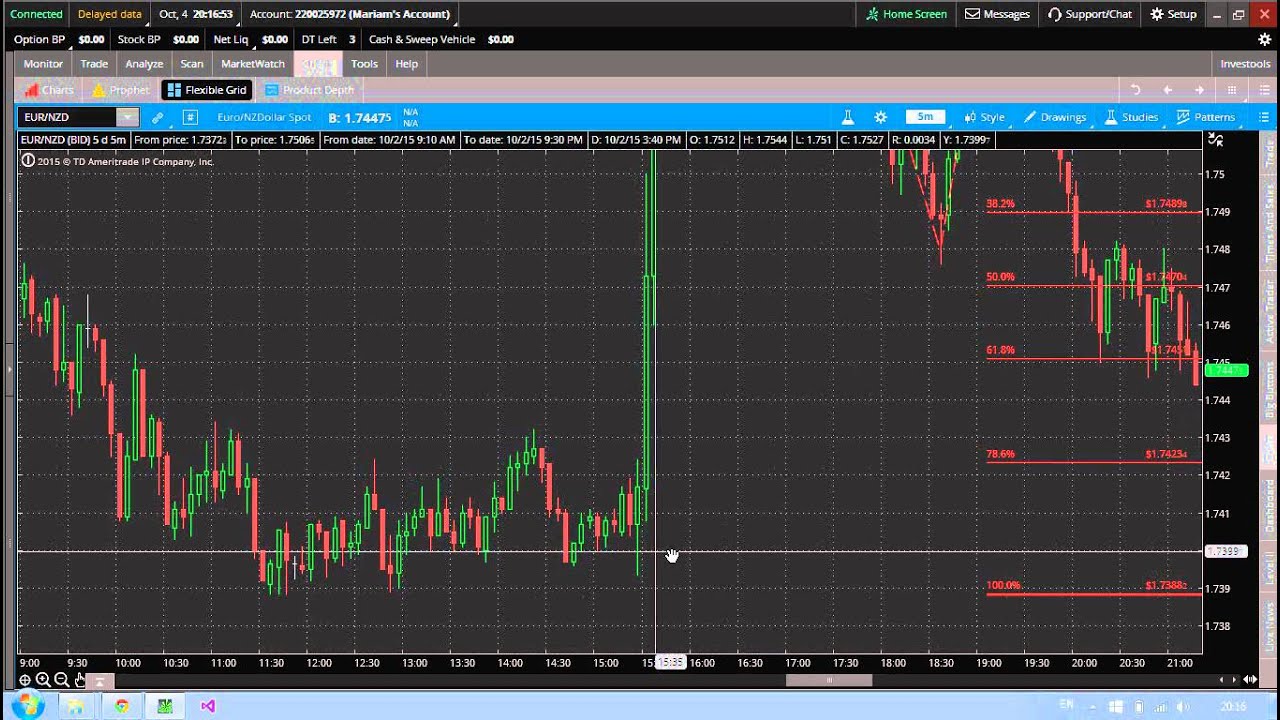Image resolution: width=1280 pixels, height=720 pixels.
Task: Open the Style dropdown menu
Action: click(x=984, y=117)
